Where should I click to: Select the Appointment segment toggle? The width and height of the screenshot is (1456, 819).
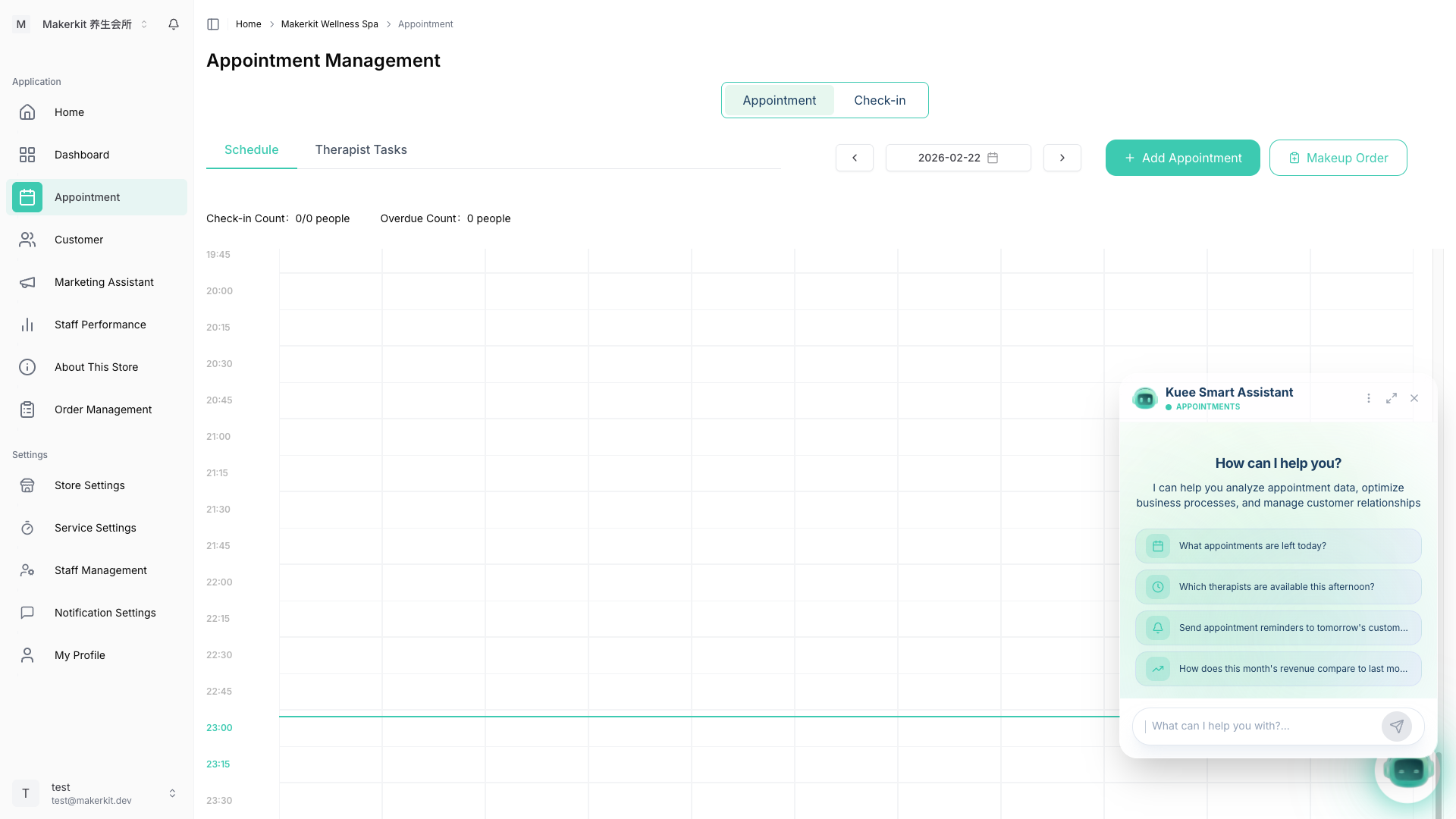pyautogui.click(x=779, y=100)
